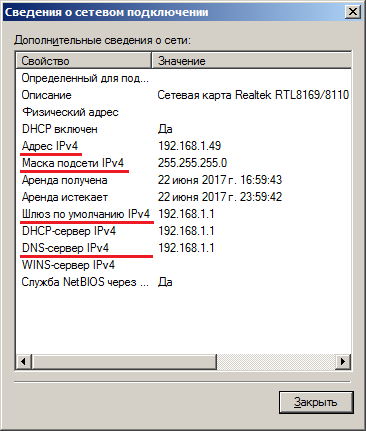Select the WINS-сервер IPv4 row
The width and height of the screenshot is (366, 431).
tap(184, 265)
